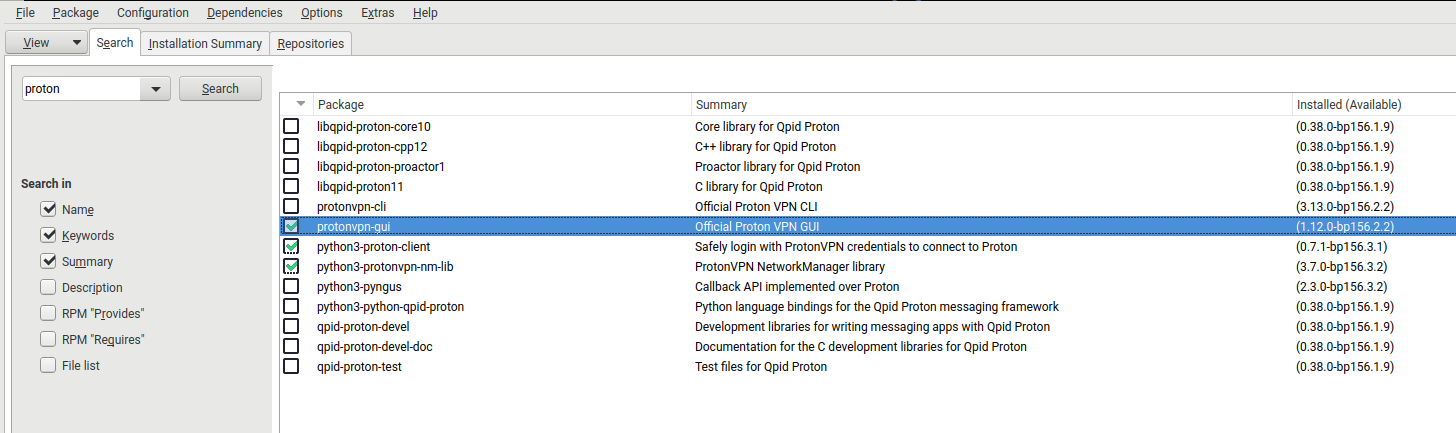Switch to Installation Summary tab
1456x433 pixels.
pyautogui.click(x=205, y=43)
